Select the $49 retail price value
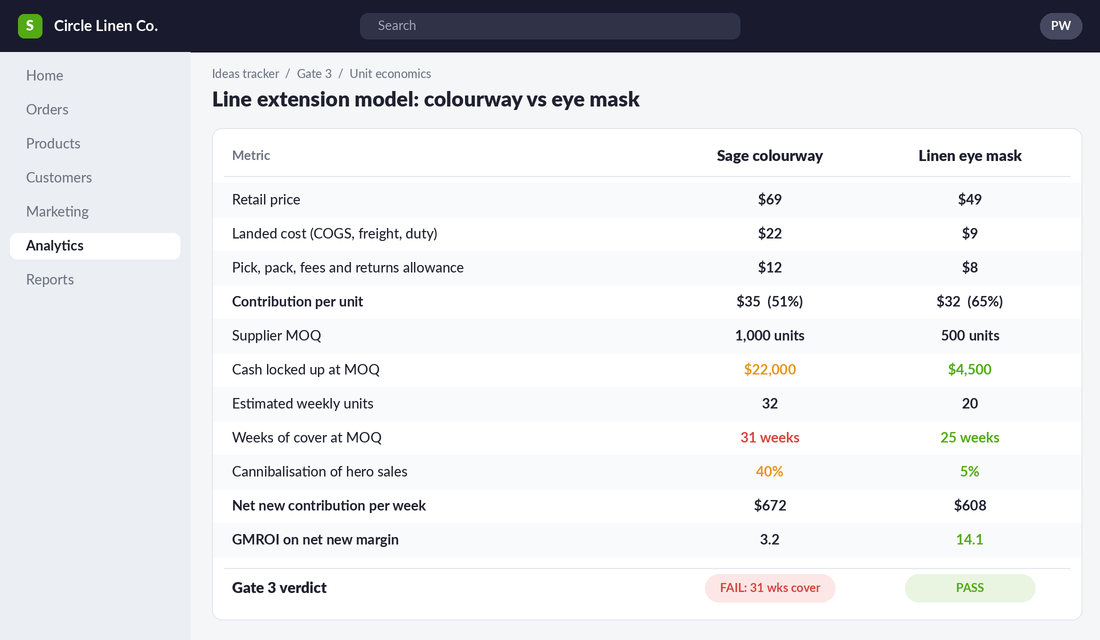The height and width of the screenshot is (640, 1100). (970, 199)
